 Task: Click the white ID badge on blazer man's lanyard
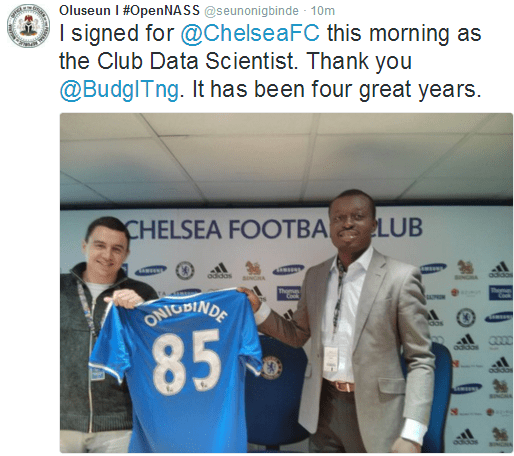(331, 359)
